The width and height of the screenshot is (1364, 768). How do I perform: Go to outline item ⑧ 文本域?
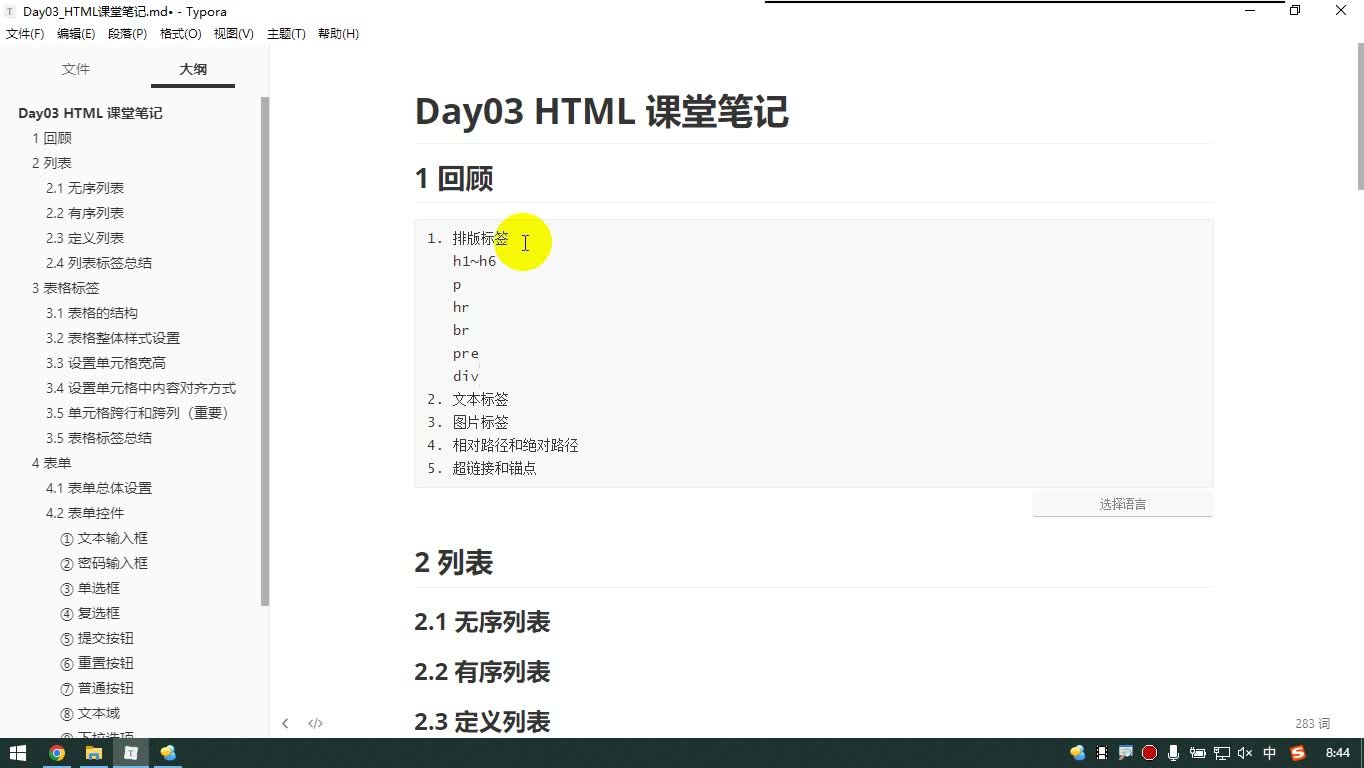tap(90, 713)
